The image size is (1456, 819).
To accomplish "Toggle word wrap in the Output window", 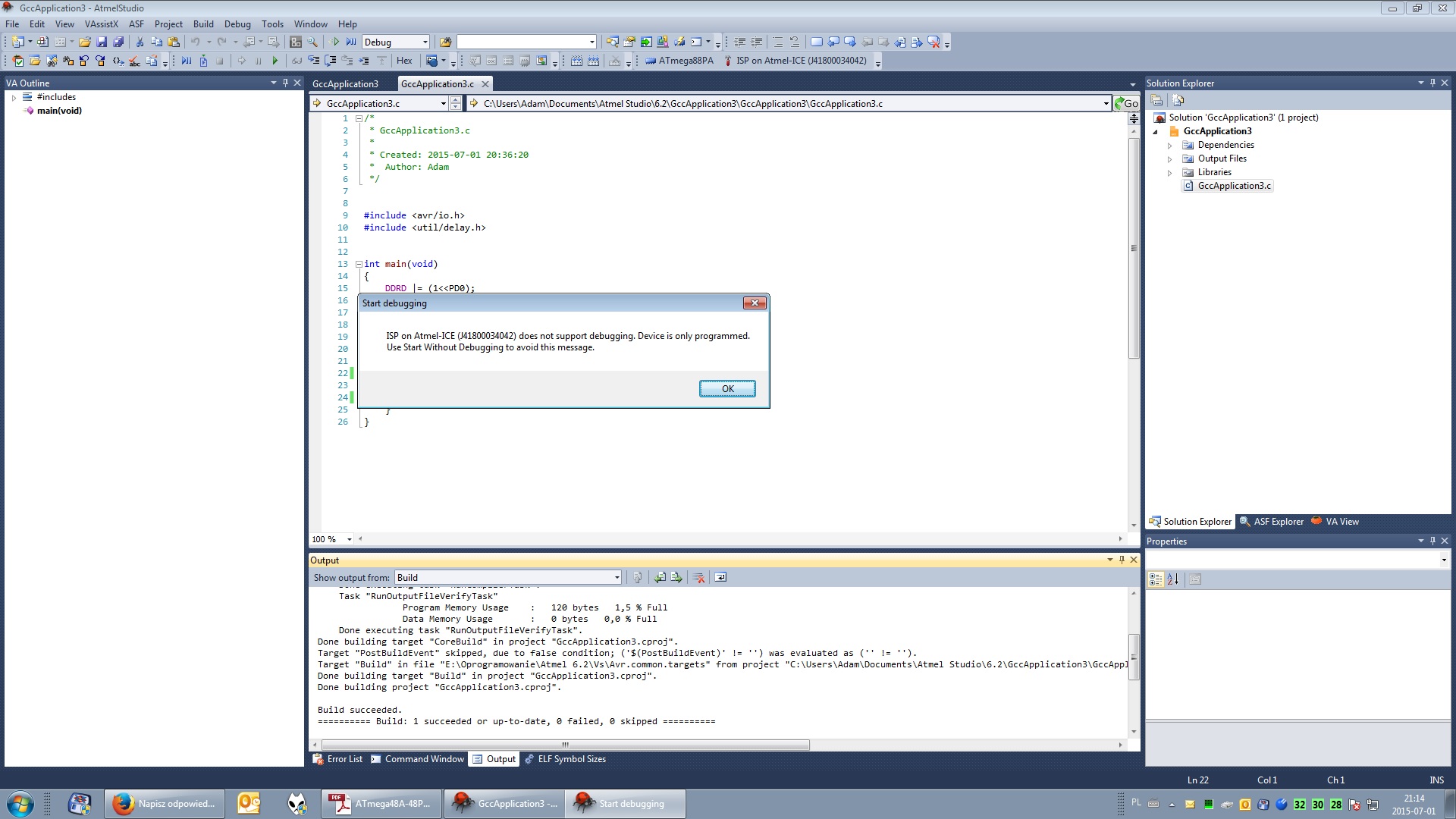I will click(720, 578).
